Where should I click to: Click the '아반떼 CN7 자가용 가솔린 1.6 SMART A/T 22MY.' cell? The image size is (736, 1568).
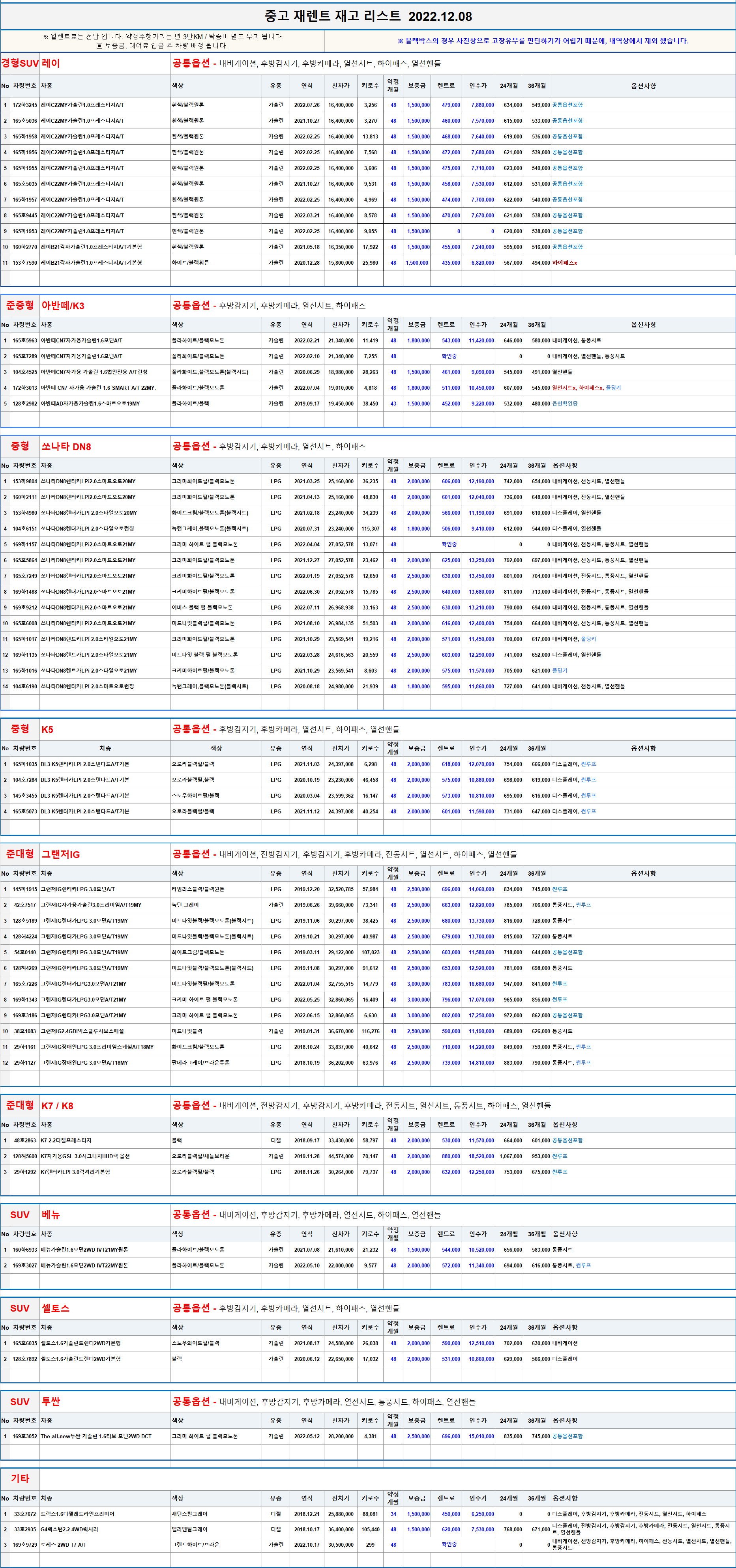98,388
